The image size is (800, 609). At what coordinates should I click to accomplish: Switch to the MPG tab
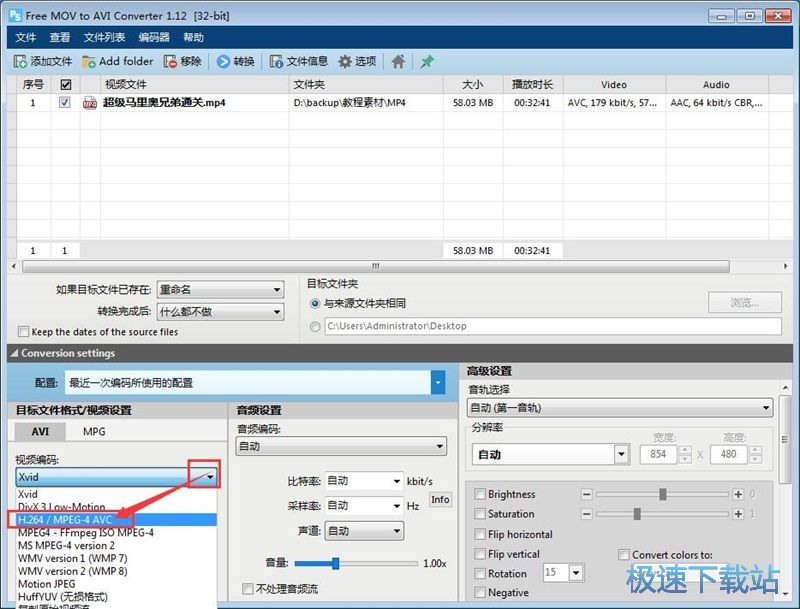[x=94, y=432]
